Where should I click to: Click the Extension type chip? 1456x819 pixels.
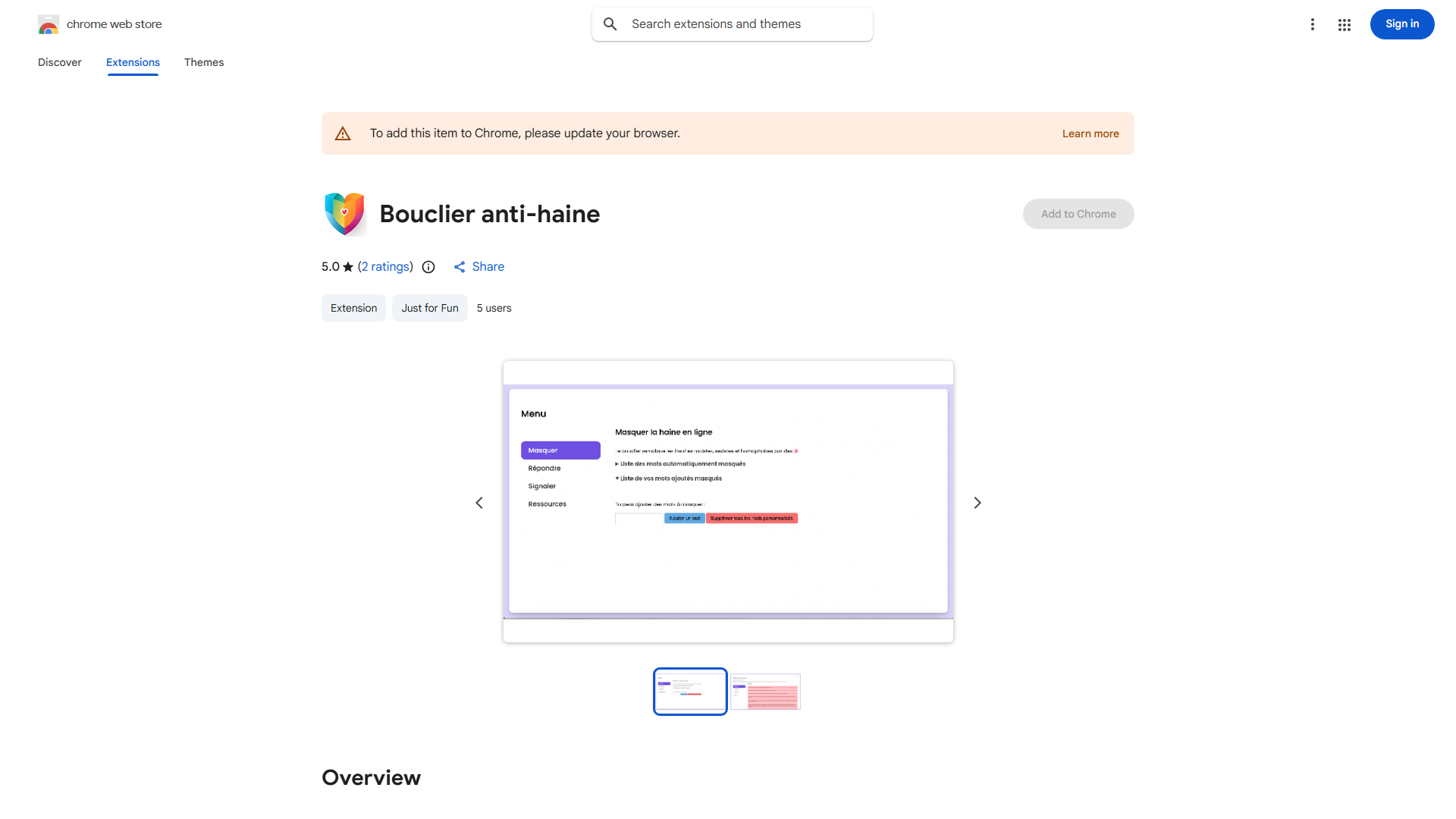(353, 308)
